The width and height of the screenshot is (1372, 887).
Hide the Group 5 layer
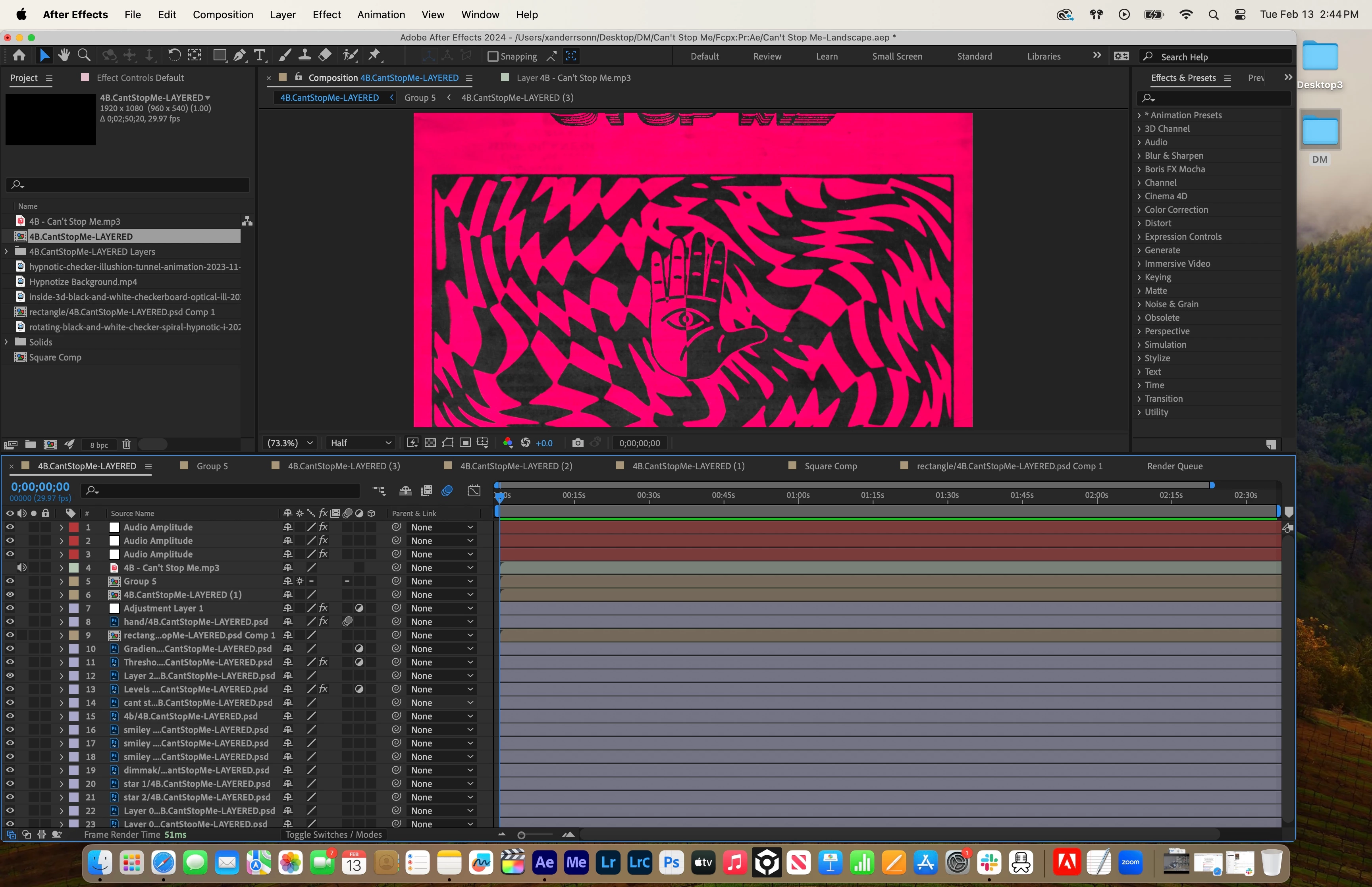10,581
